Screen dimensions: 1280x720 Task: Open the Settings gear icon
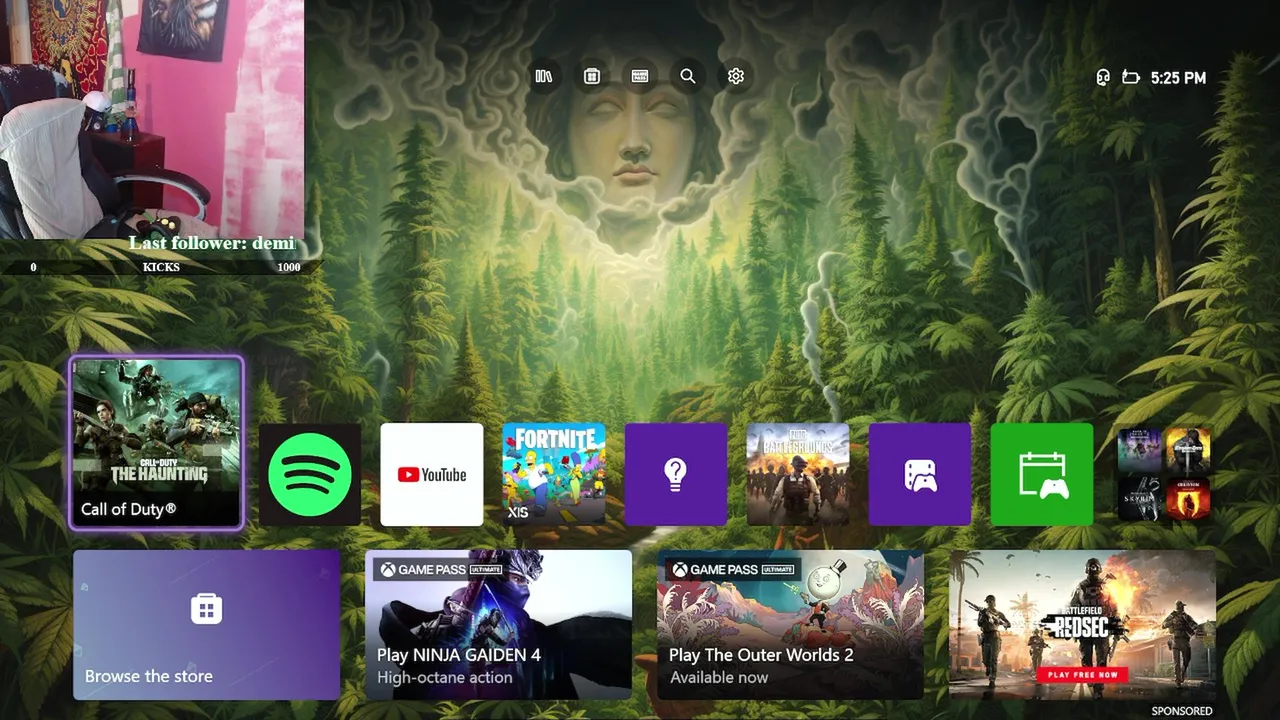[x=736, y=76]
